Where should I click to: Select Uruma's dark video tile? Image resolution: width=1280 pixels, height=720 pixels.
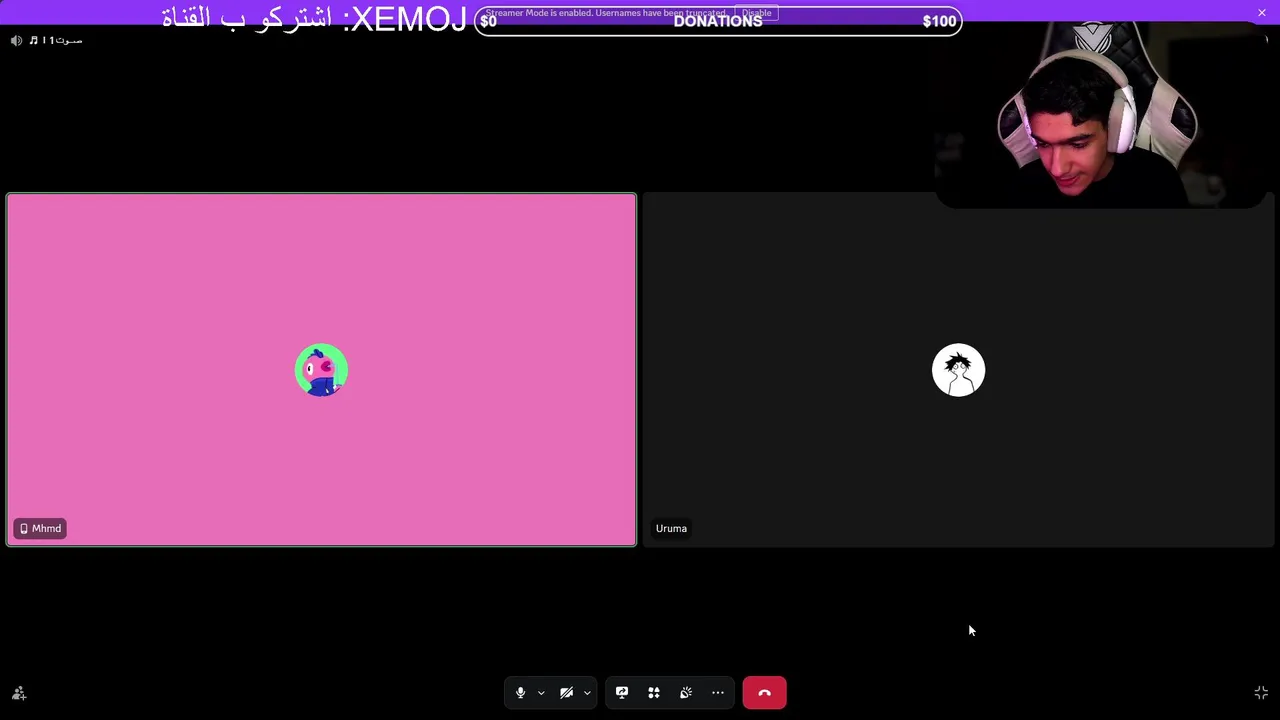click(x=958, y=370)
